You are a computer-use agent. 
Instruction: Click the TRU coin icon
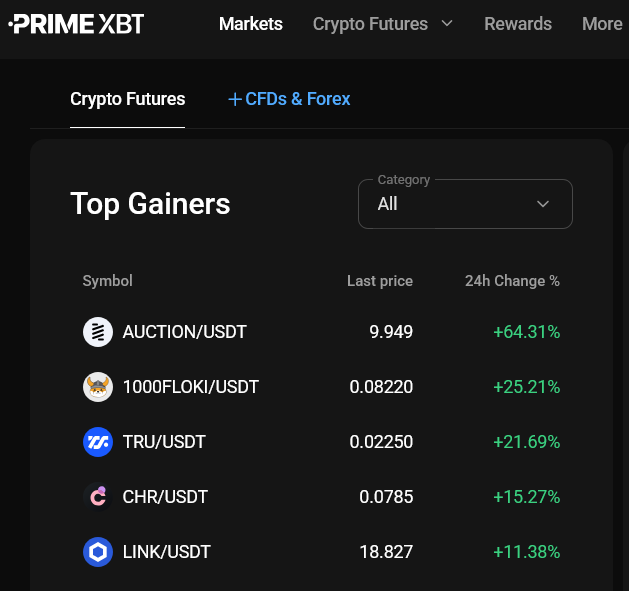(x=98, y=442)
